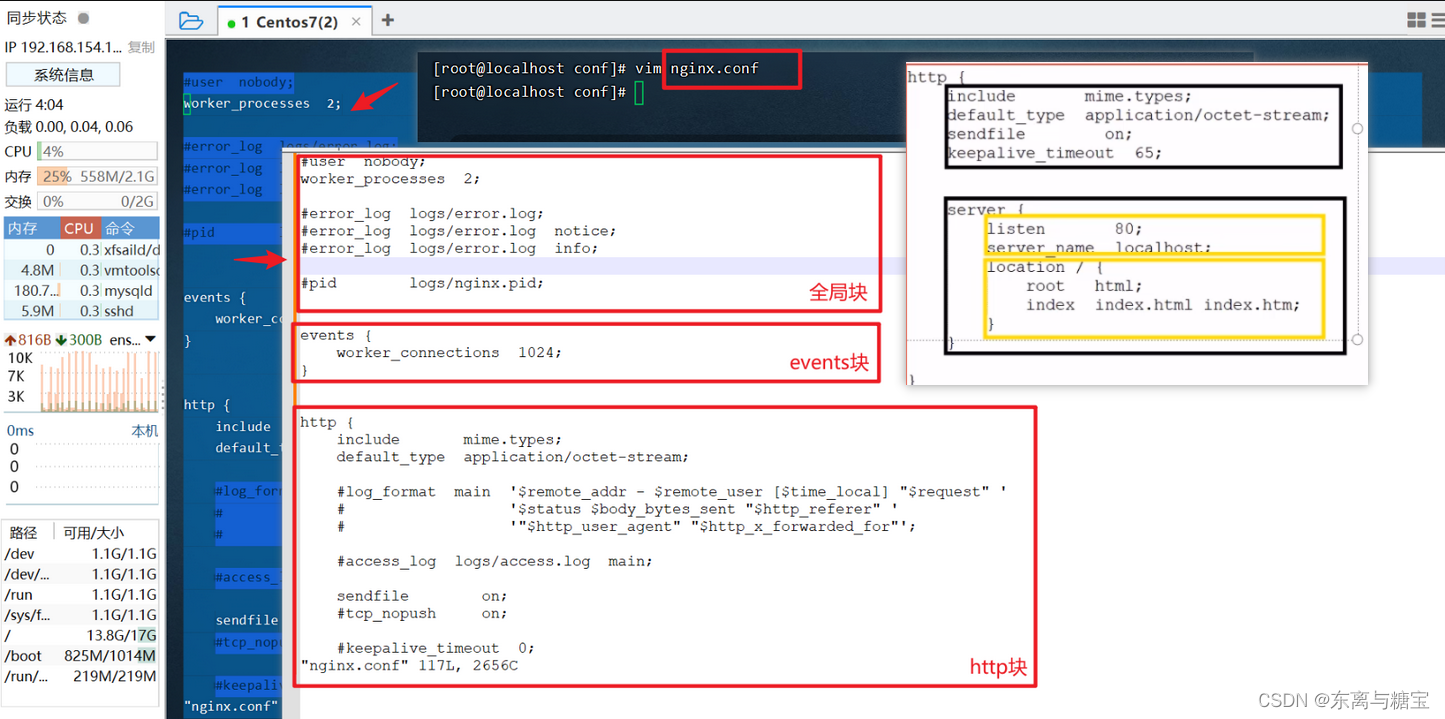Select the mysqld process row
Screen dimensions: 1445x719
[x=80, y=291]
